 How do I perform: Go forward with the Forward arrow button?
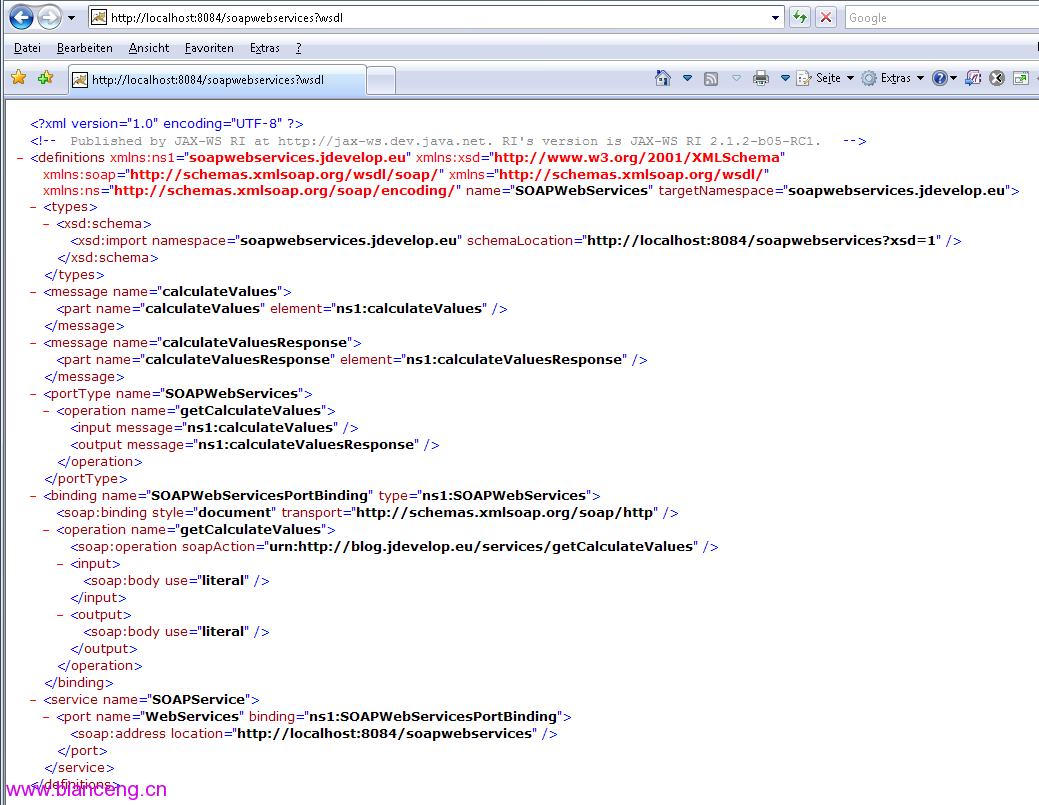click(x=49, y=17)
